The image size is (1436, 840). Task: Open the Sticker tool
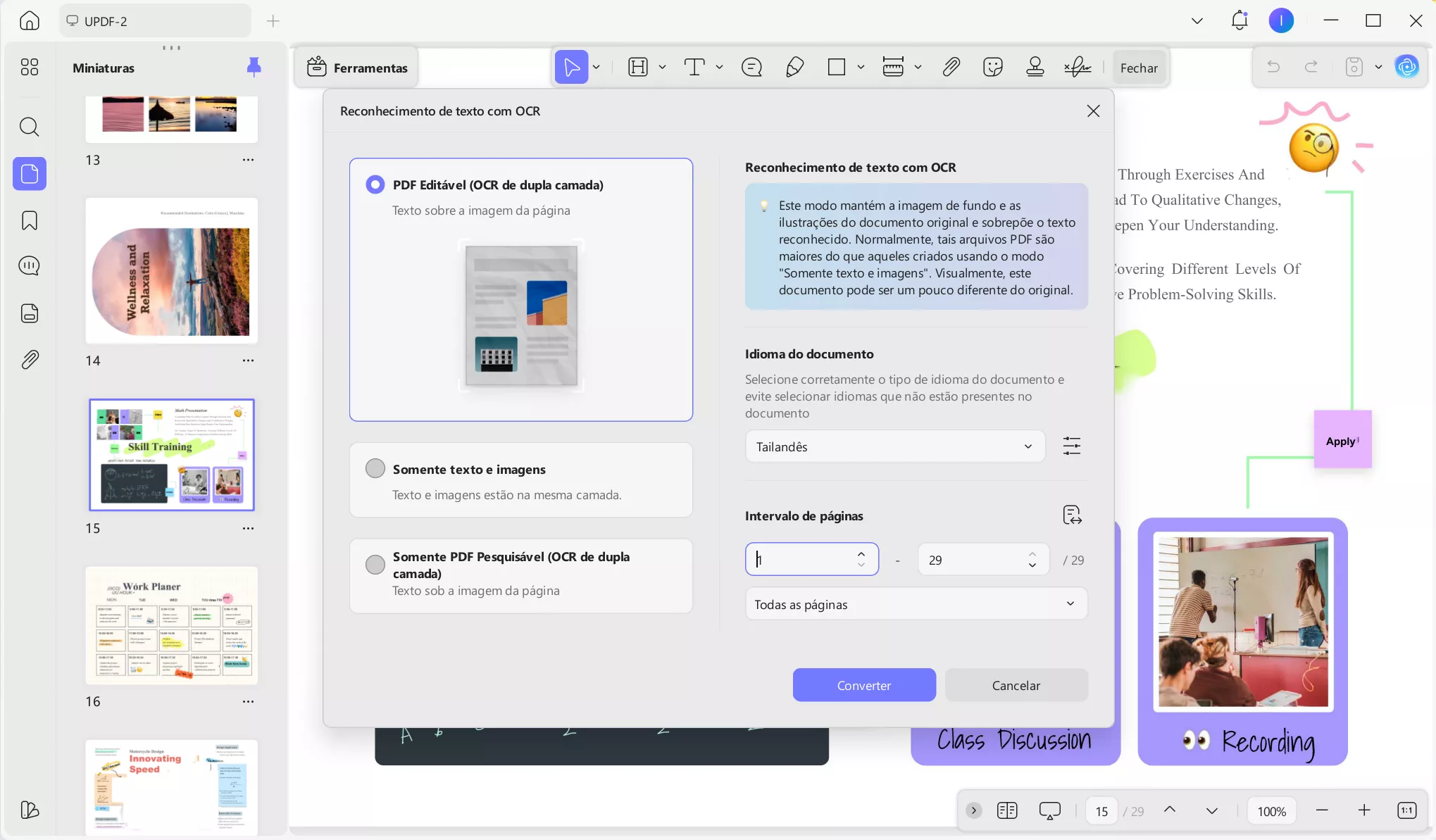point(992,67)
